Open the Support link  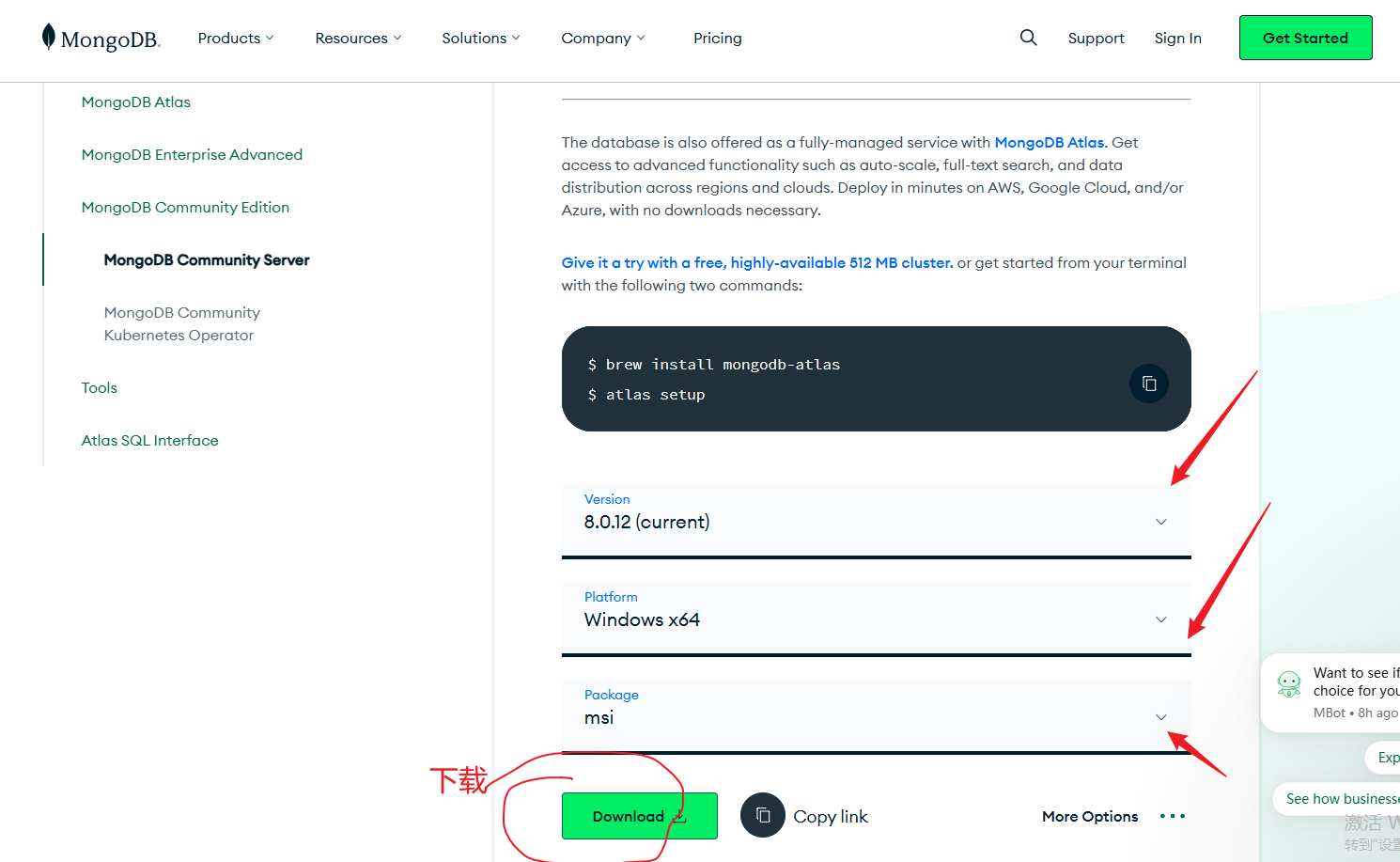point(1096,38)
